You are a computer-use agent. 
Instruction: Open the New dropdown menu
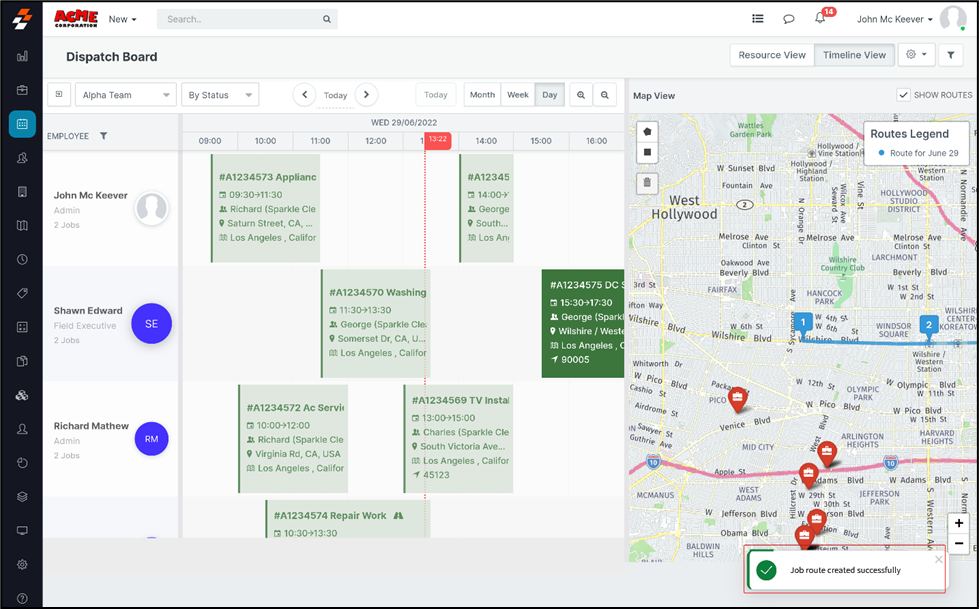pyautogui.click(x=122, y=19)
